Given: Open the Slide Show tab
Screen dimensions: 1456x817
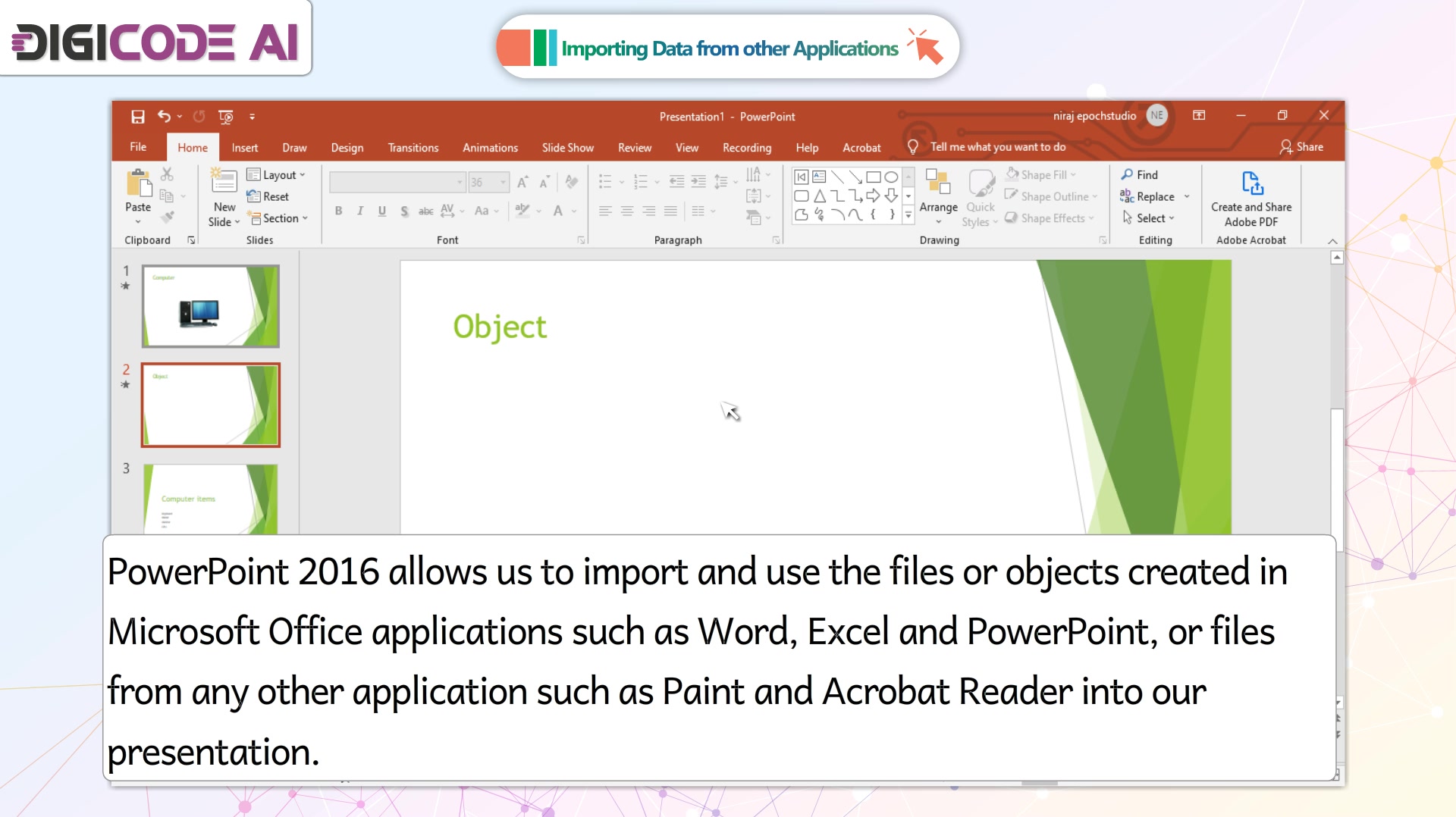Looking at the screenshot, I should 568,148.
